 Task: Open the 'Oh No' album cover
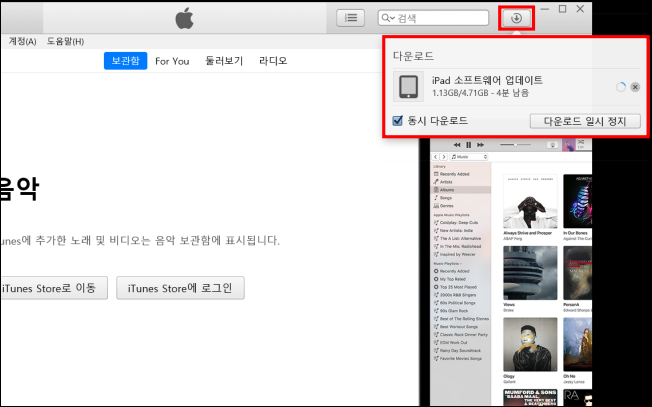(578, 344)
